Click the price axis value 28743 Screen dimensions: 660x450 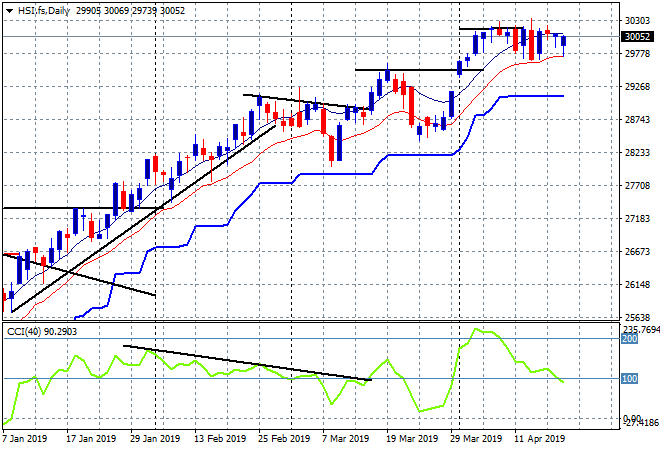point(637,120)
